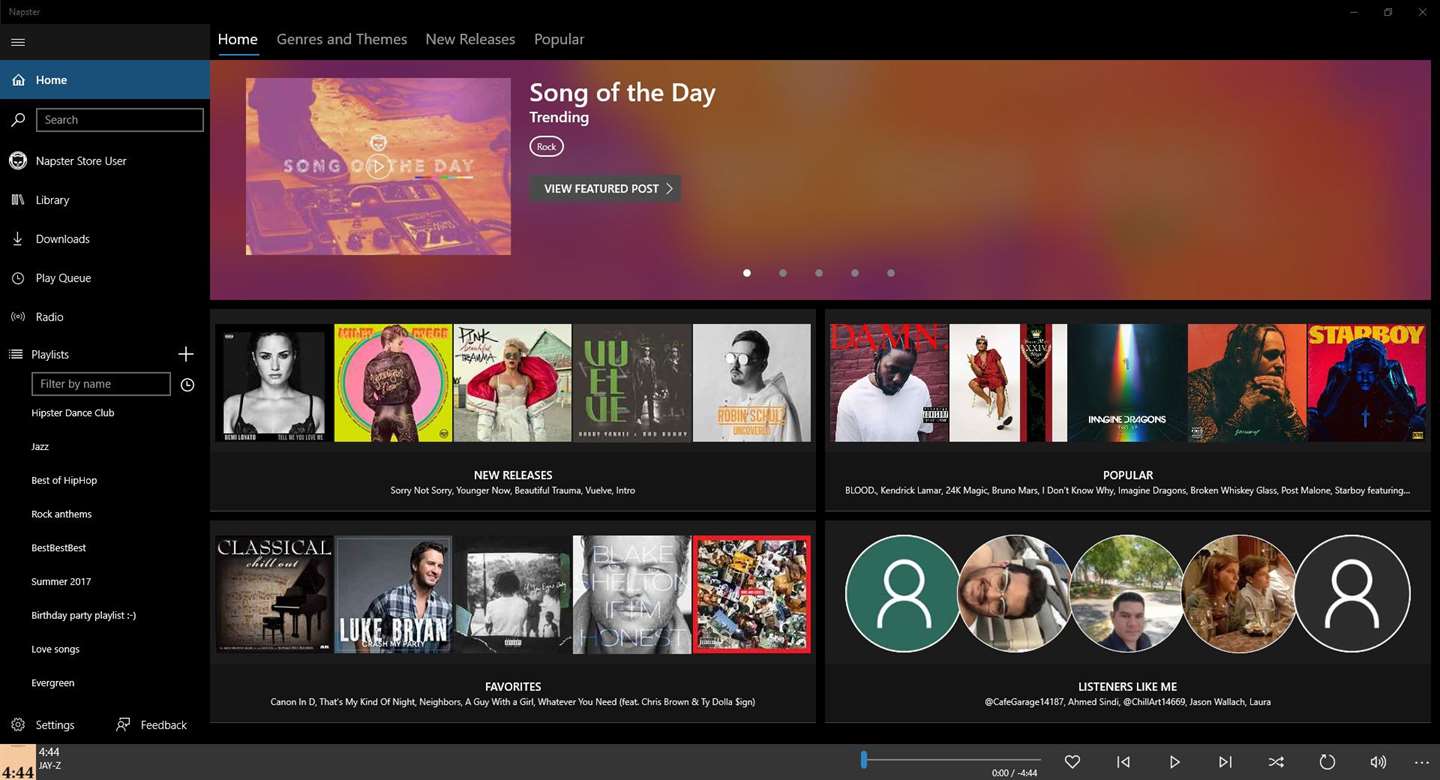Viewport: 1440px width, 780px height.
Task: Click the Library books icon
Action: (x=18, y=200)
